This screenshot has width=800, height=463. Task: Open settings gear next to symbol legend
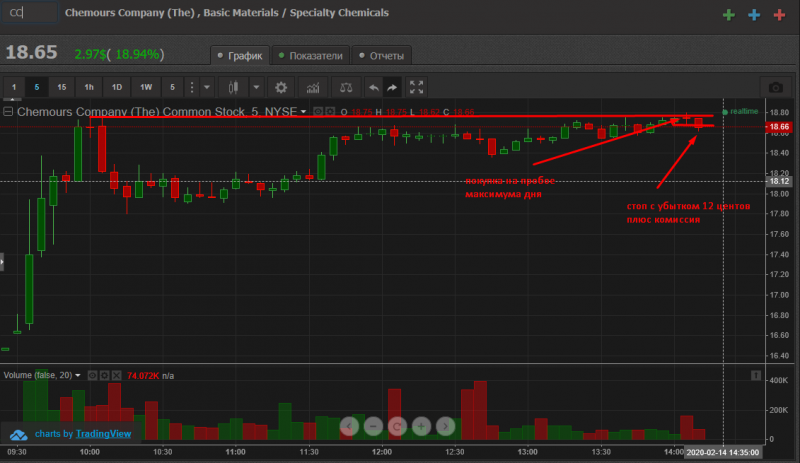click(330, 111)
